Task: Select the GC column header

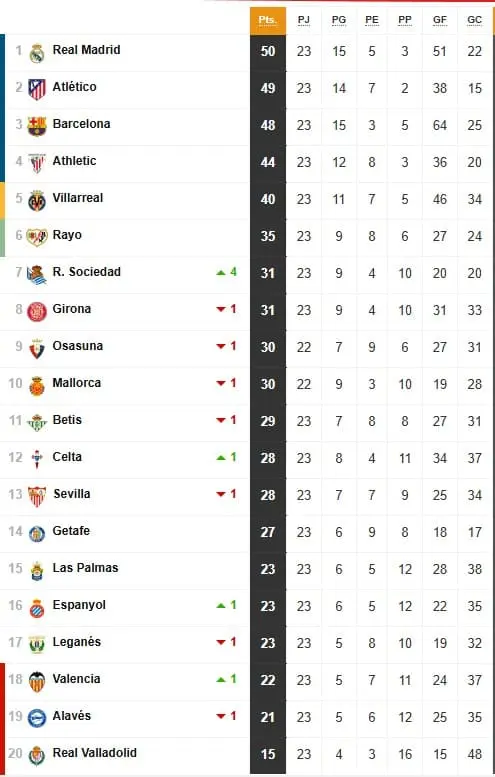Action: [x=475, y=20]
